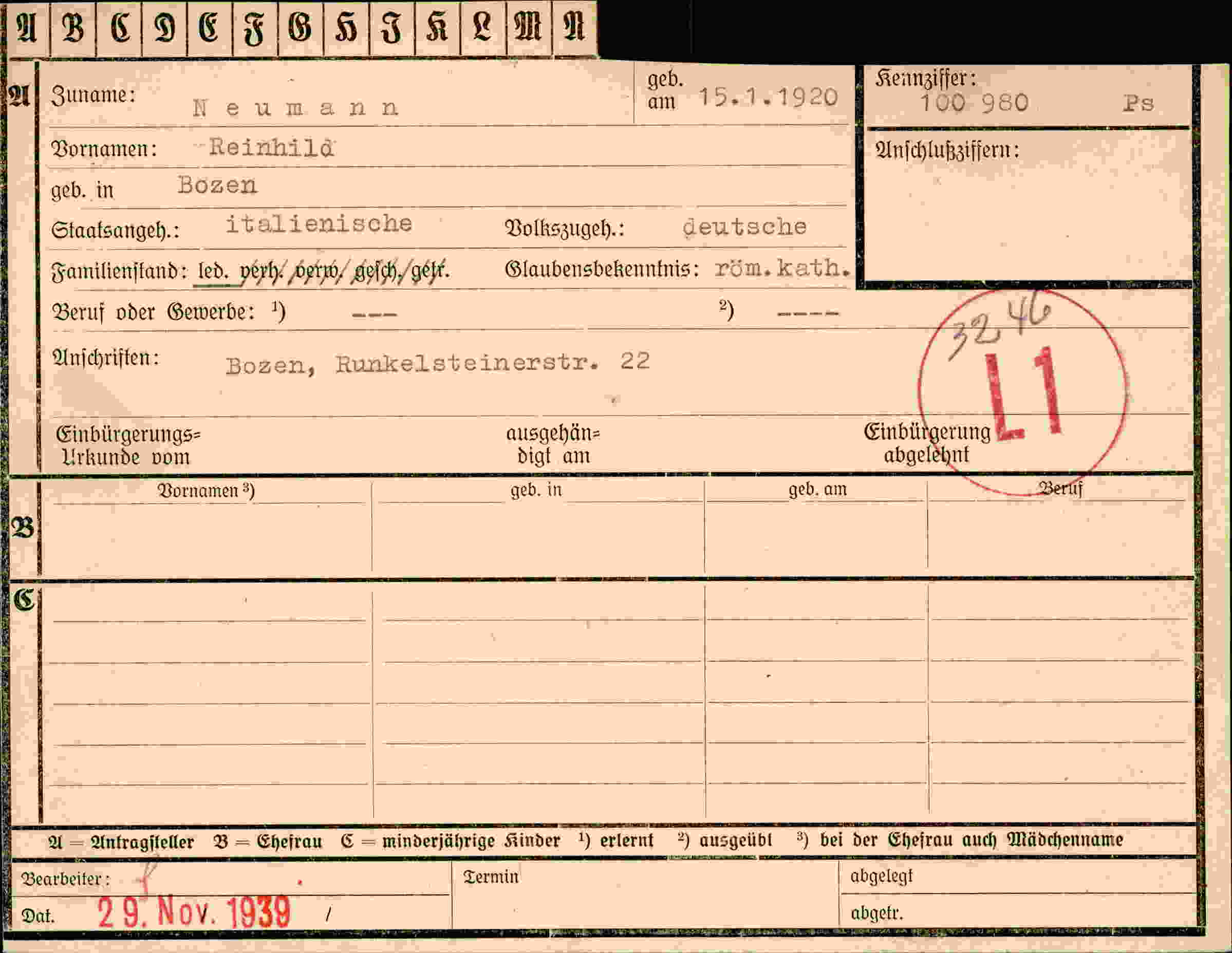This screenshot has width=1232, height=953.
Task: Click the Zuname field label
Action: (94, 95)
